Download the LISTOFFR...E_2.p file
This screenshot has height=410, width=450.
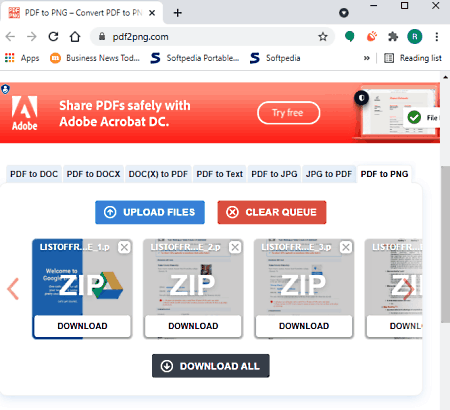193,326
